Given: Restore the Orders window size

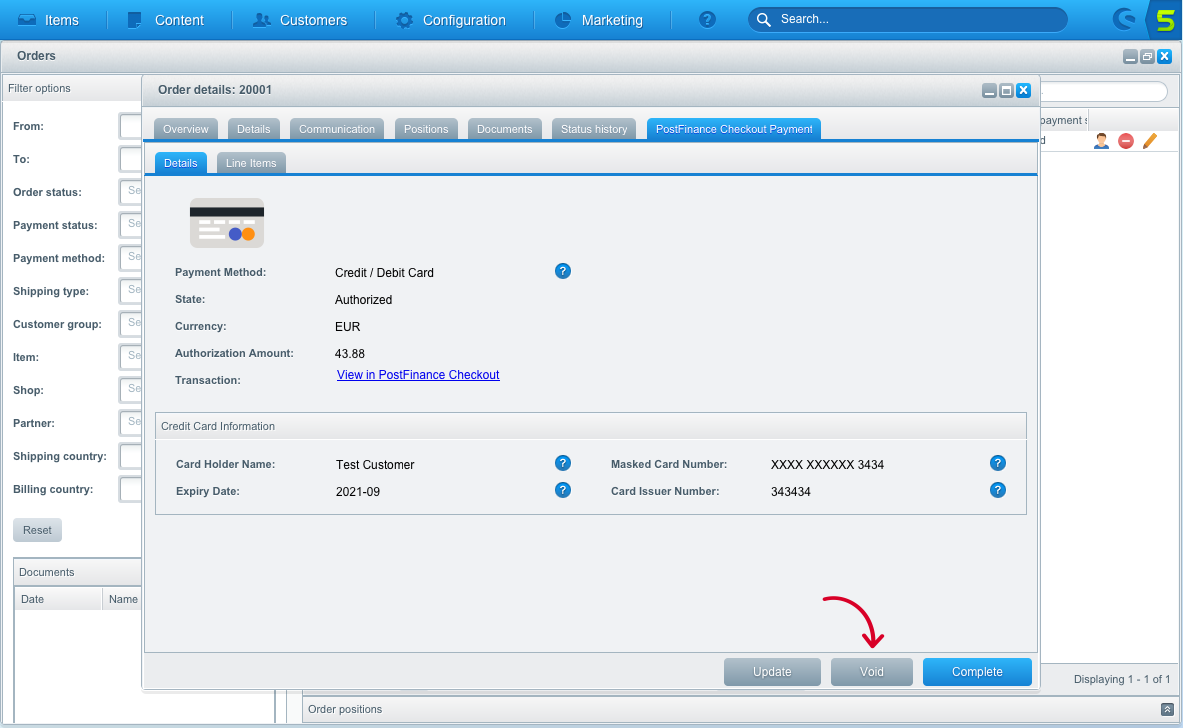Looking at the screenshot, I should pos(1148,57).
